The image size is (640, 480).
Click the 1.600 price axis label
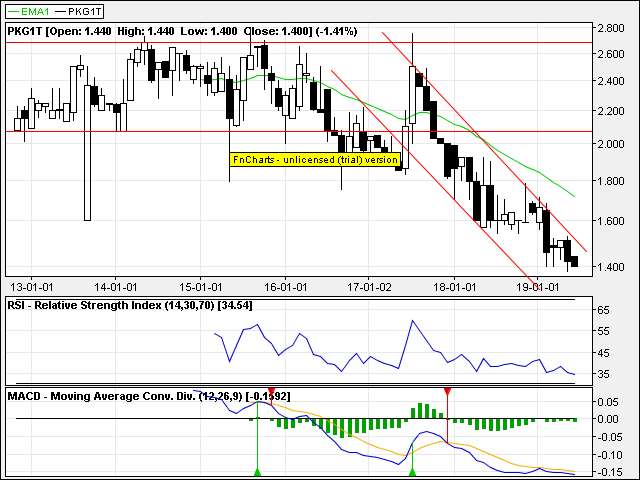point(611,221)
